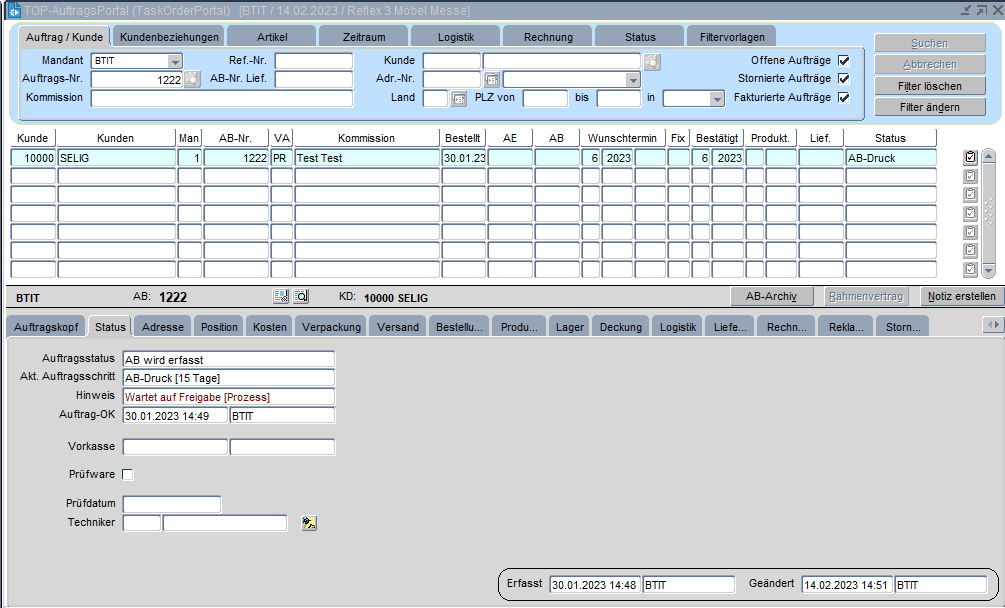Viewport: 1005px width, 608px height.
Task: Click the magnifier document icon beside AB 1222
Action: click(301, 296)
